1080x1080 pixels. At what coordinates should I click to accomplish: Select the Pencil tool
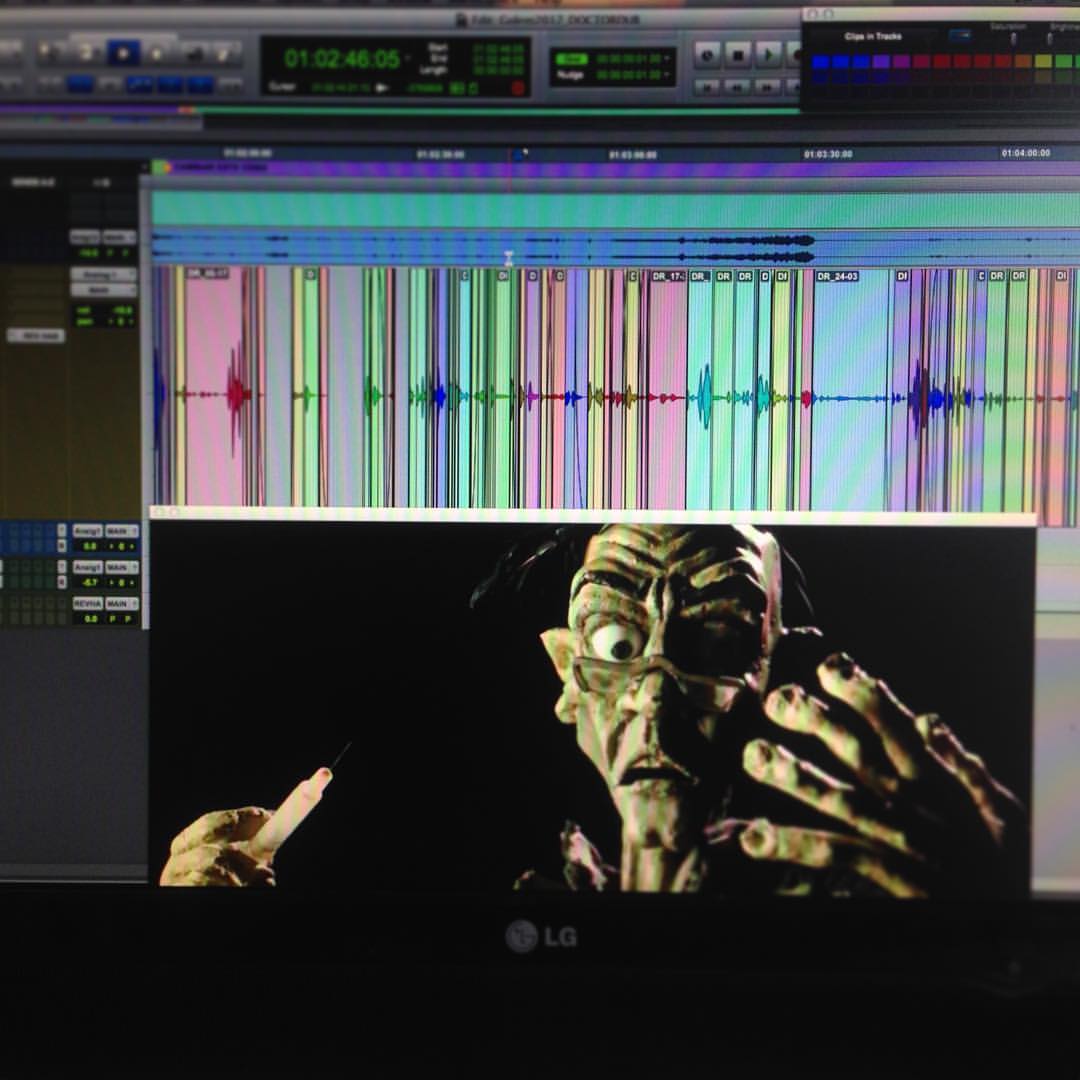pos(227,52)
